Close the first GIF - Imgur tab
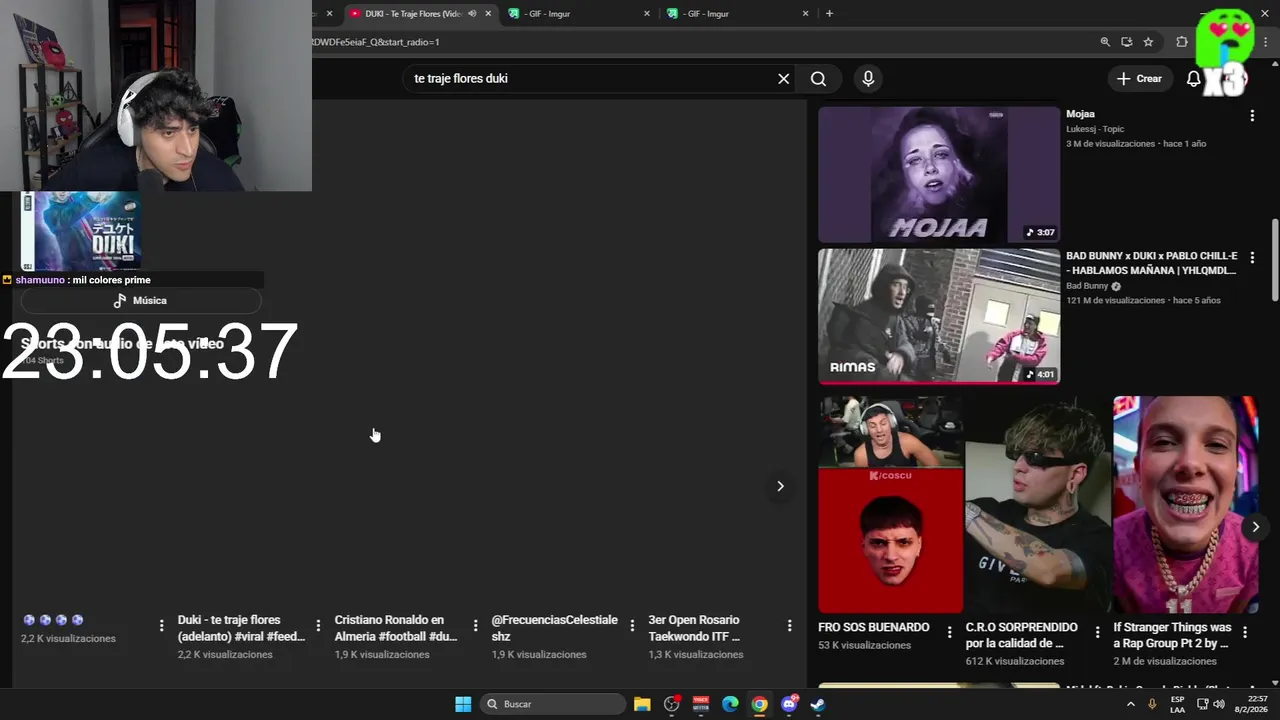The height and width of the screenshot is (720, 1280). tap(647, 14)
